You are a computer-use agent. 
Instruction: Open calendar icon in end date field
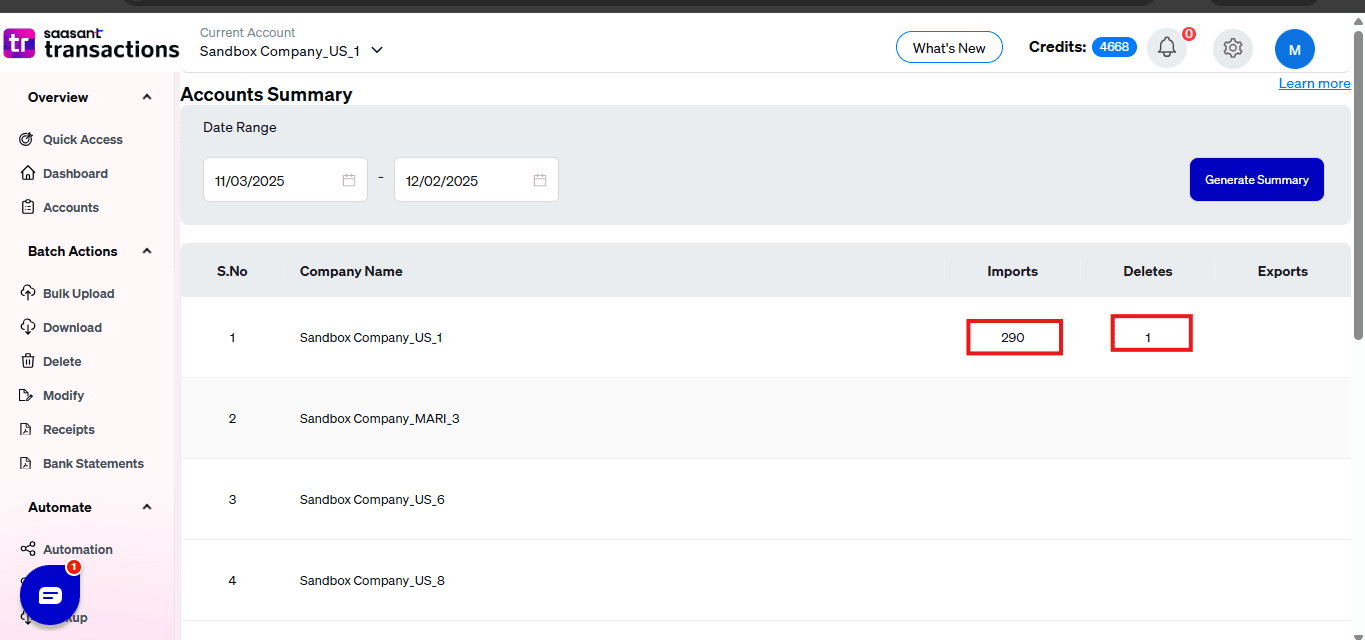tap(540, 180)
